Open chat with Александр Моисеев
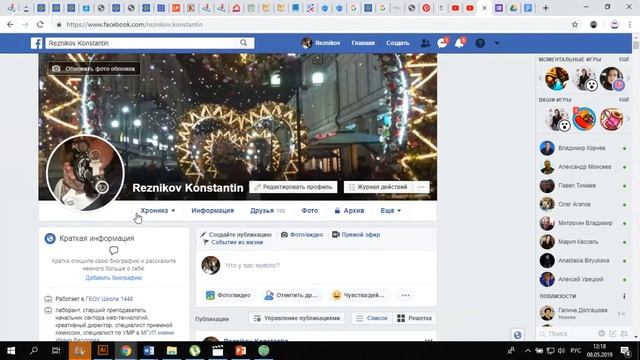 click(x=583, y=167)
